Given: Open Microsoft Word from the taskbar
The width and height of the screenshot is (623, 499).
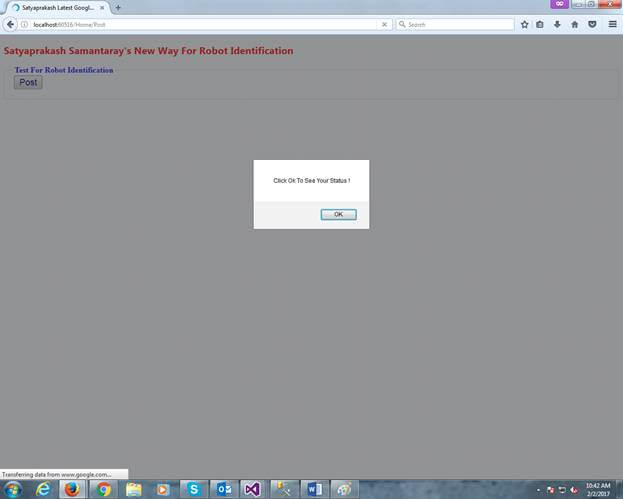Looking at the screenshot, I should click(x=315, y=489).
